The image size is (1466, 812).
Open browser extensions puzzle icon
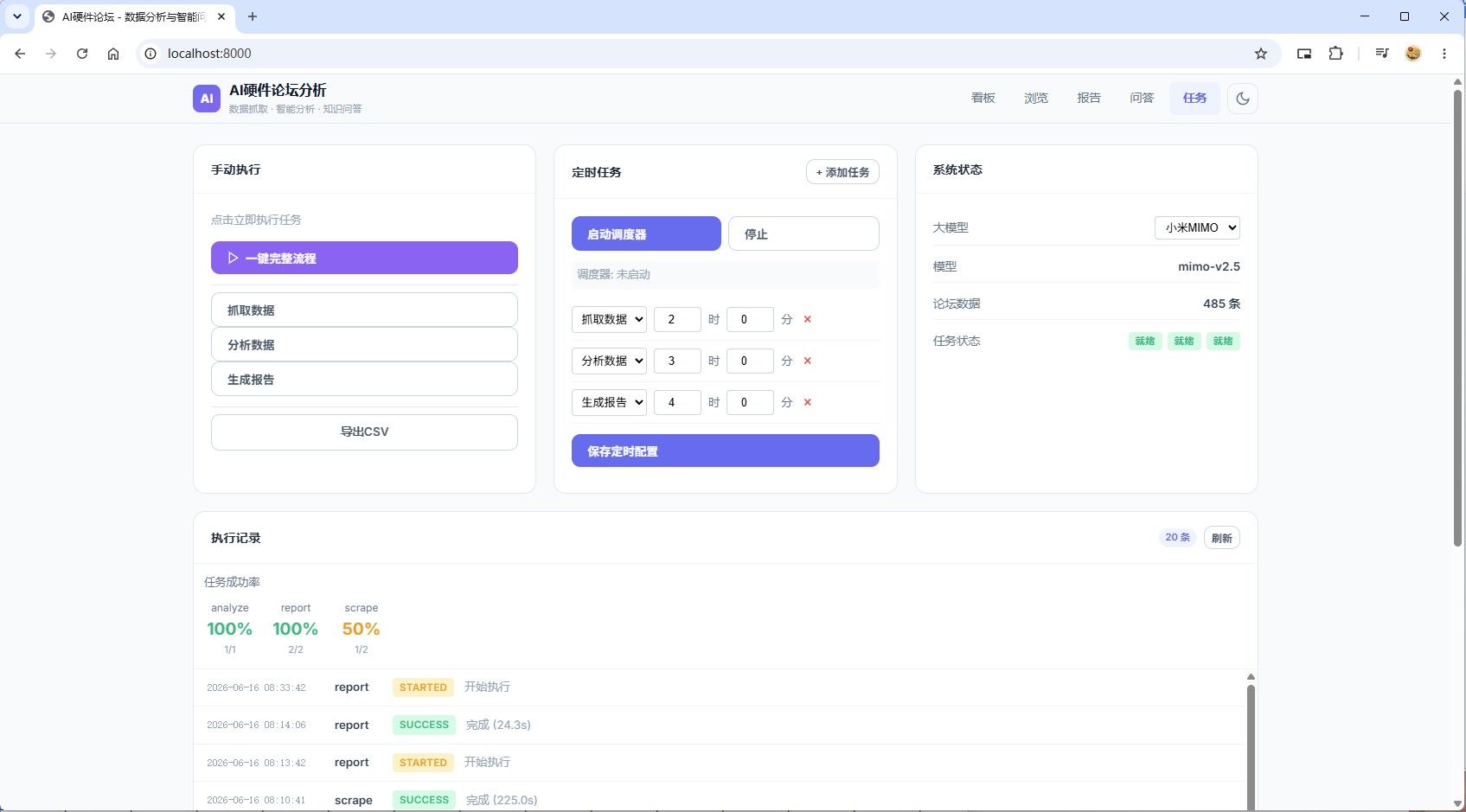click(x=1335, y=54)
